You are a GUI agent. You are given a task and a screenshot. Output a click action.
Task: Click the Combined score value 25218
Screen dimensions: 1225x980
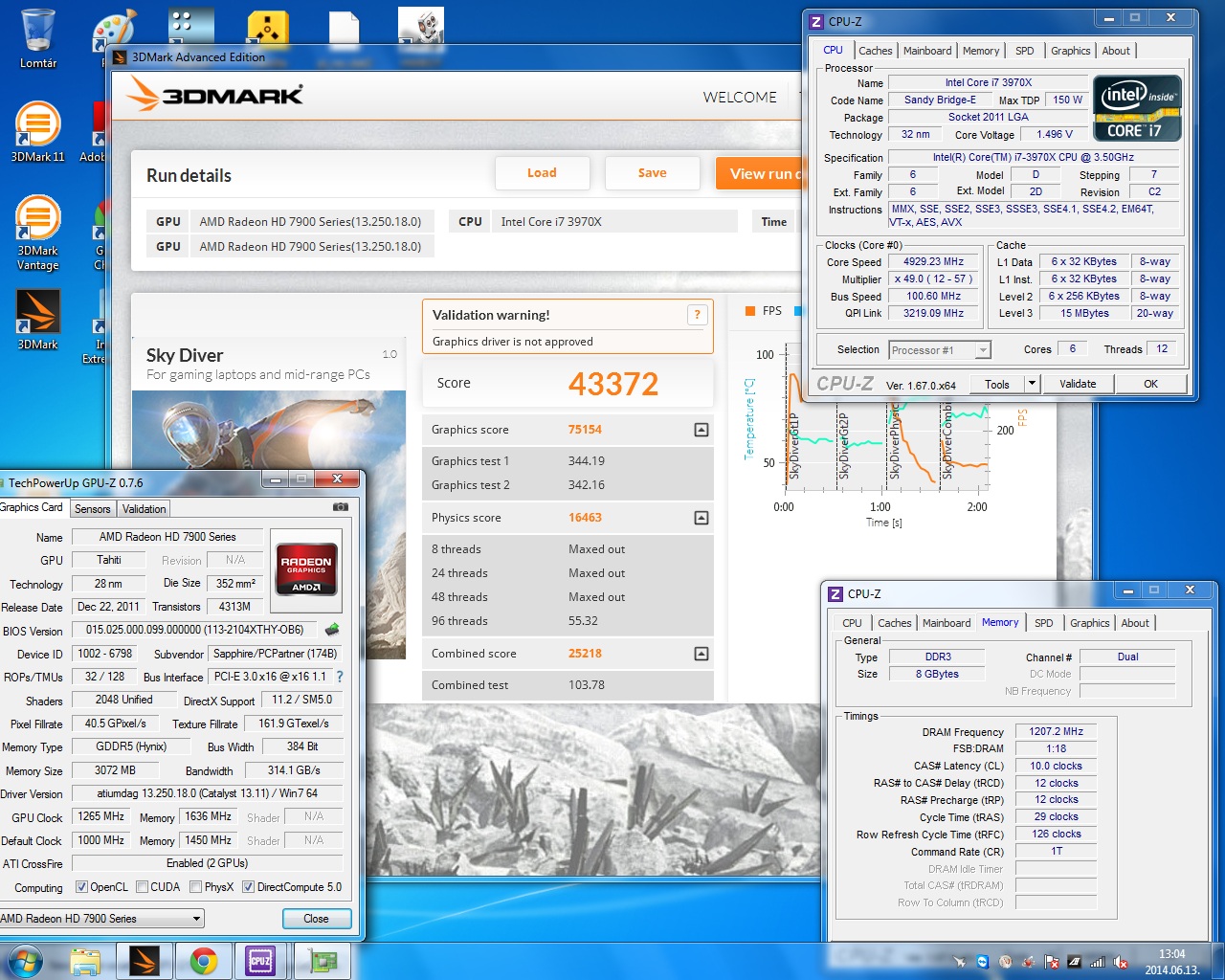click(585, 654)
